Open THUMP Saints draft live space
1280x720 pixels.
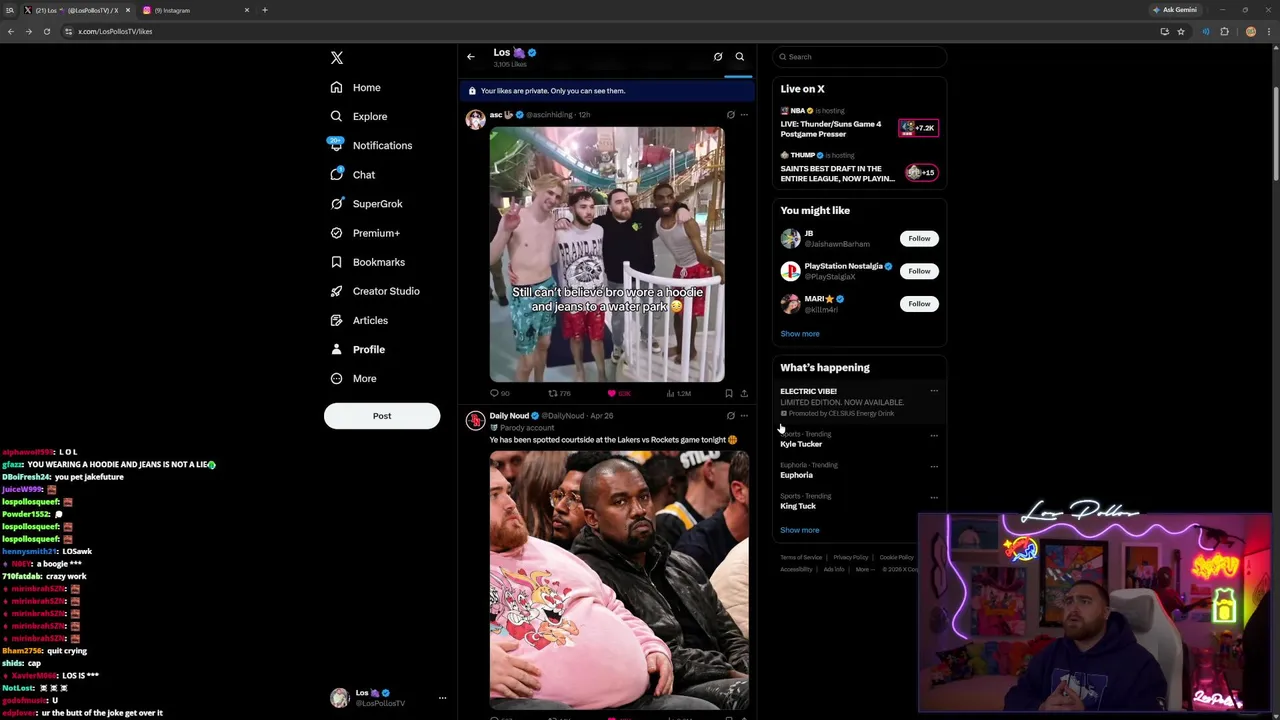click(859, 168)
